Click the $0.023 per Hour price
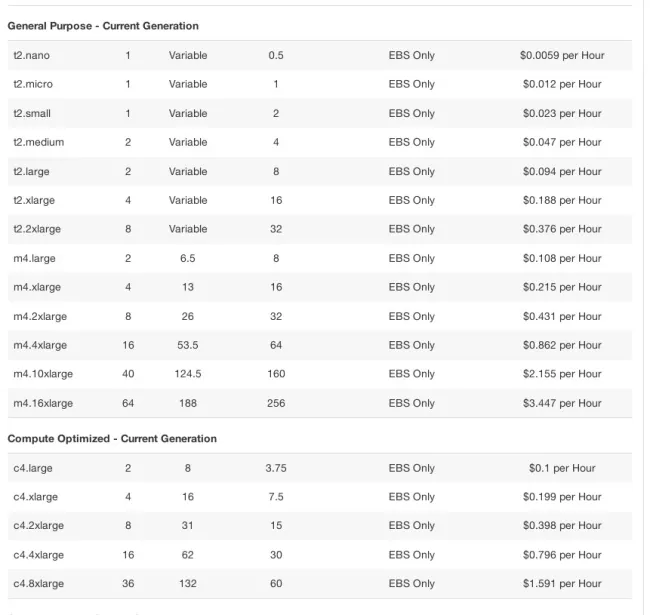The height and width of the screenshot is (615, 650). (x=562, y=113)
